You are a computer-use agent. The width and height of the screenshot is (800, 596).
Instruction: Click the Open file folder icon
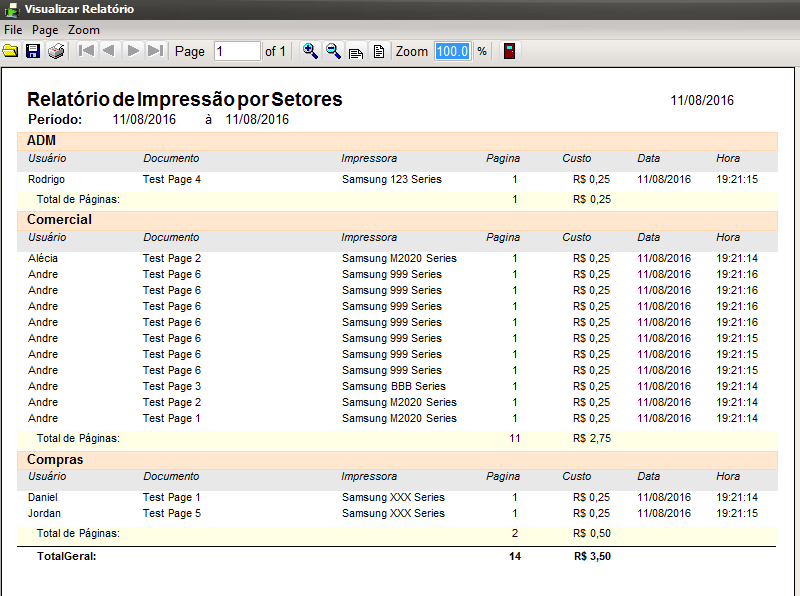[x=11, y=51]
